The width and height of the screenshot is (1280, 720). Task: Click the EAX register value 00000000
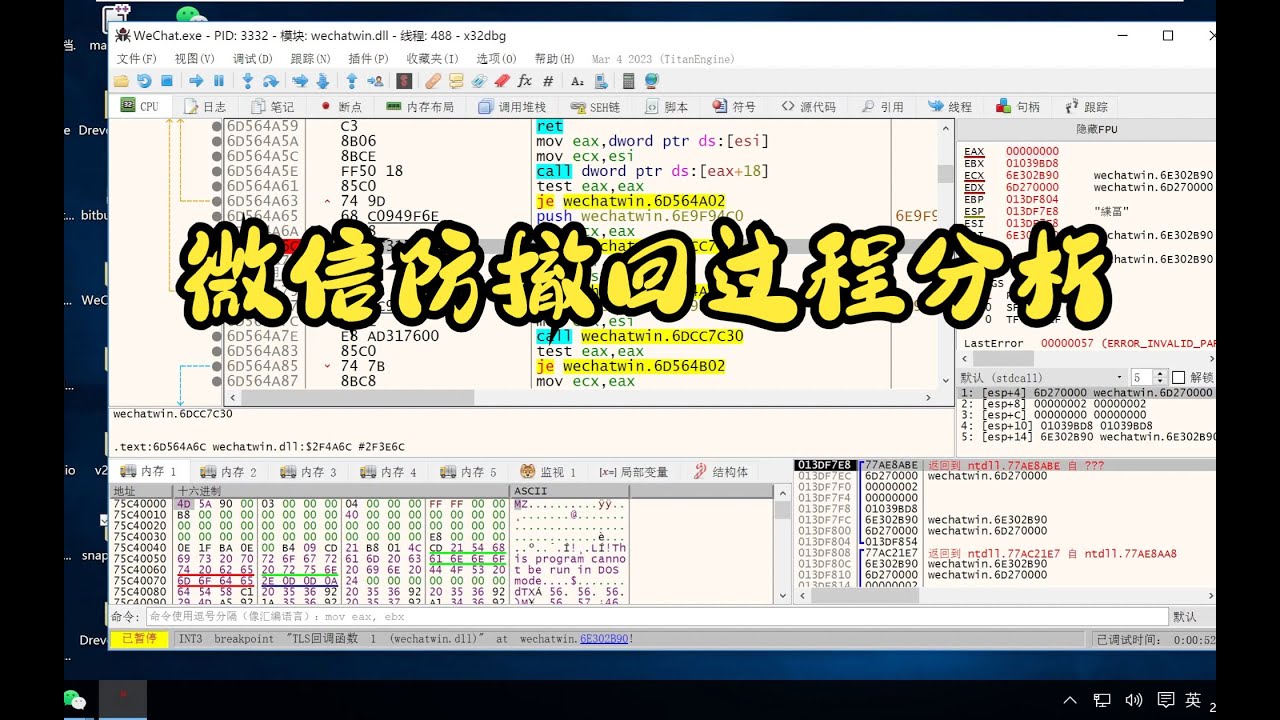[x=1033, y=151]
